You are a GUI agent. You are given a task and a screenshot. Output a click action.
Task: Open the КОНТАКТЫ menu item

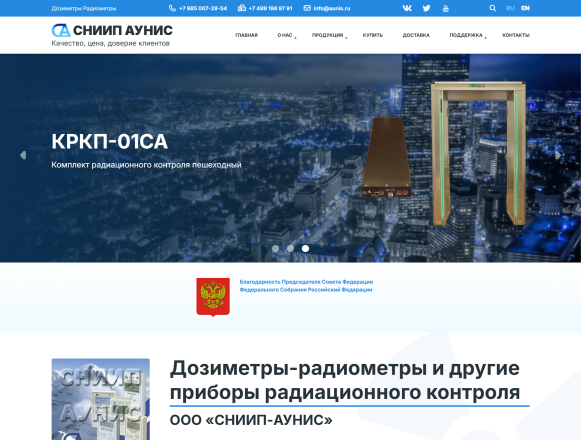click(516, 35)
